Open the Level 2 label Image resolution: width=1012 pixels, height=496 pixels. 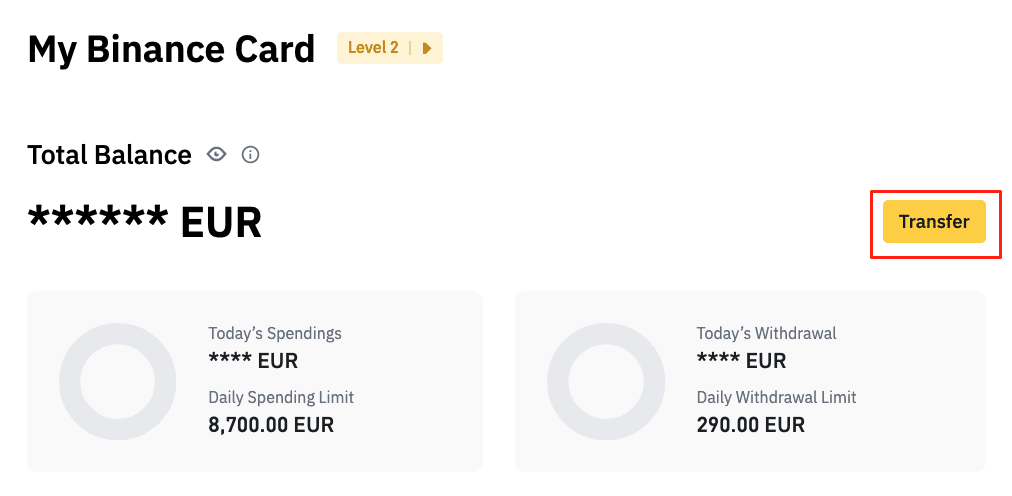[373, 48]
